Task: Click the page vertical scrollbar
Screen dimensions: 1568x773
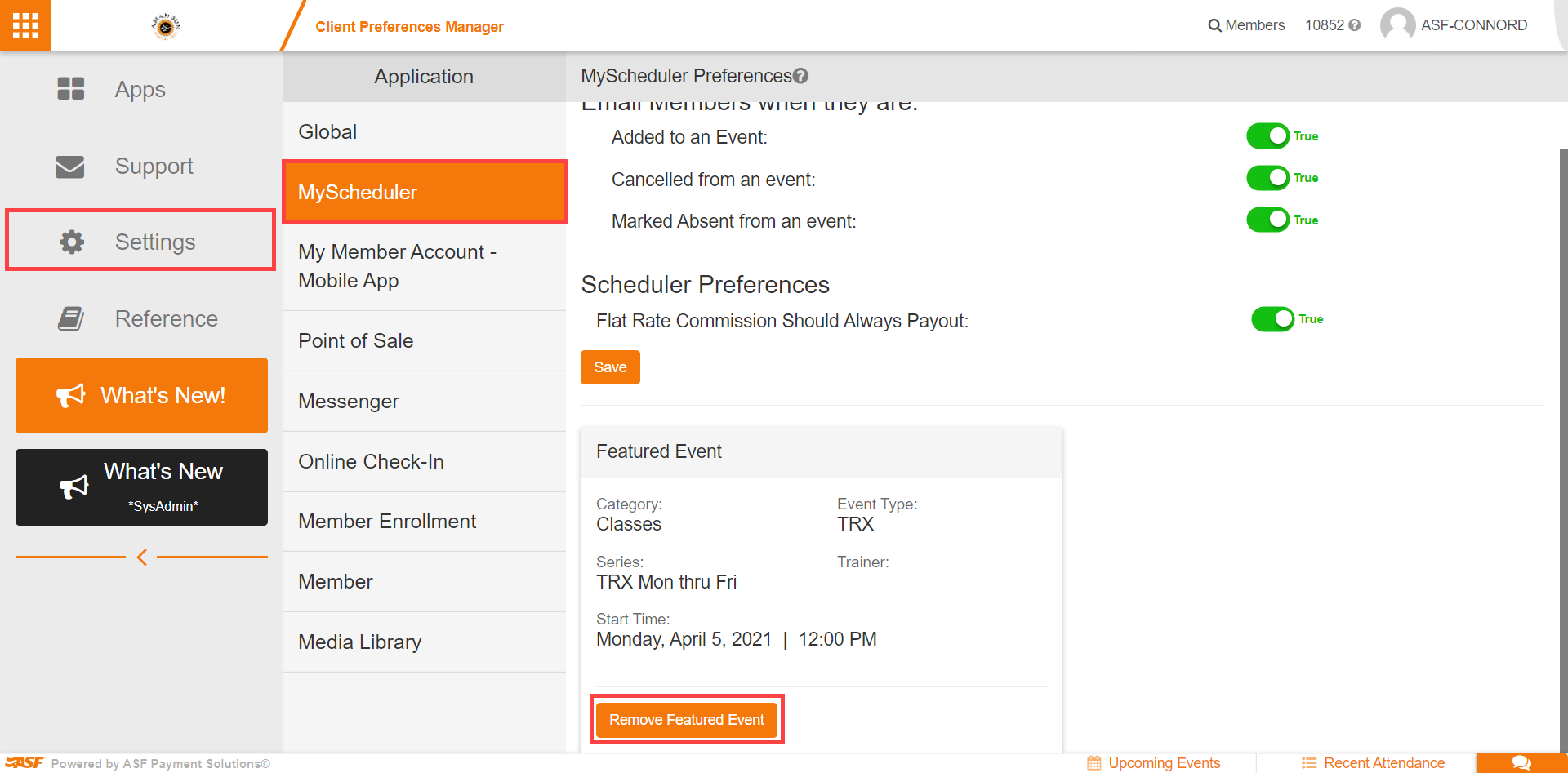Action: tap(1563, 449)
